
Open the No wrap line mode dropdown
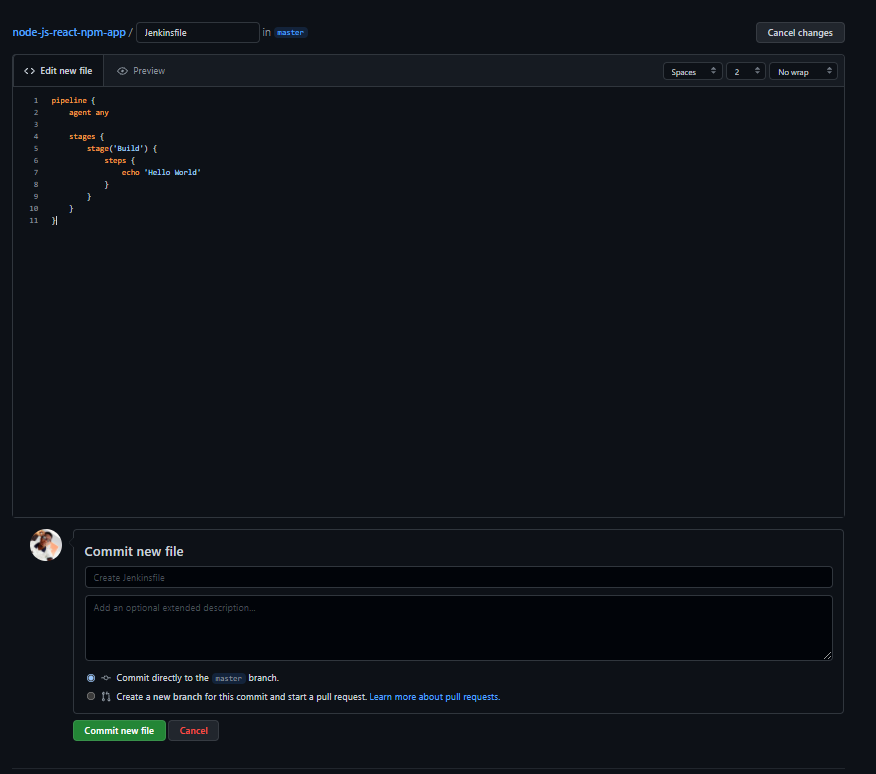pos(803,72)
